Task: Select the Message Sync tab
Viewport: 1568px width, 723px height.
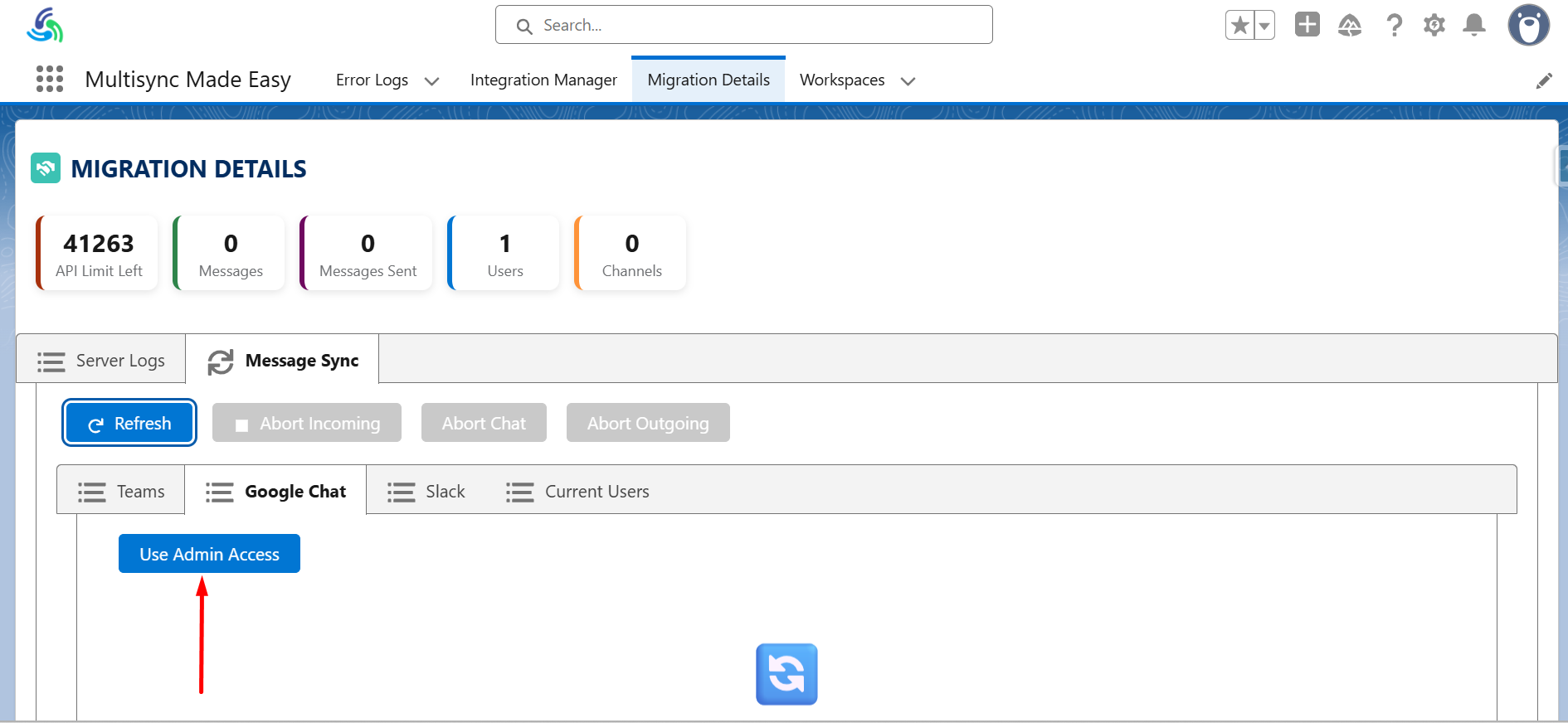Action: 283,360
